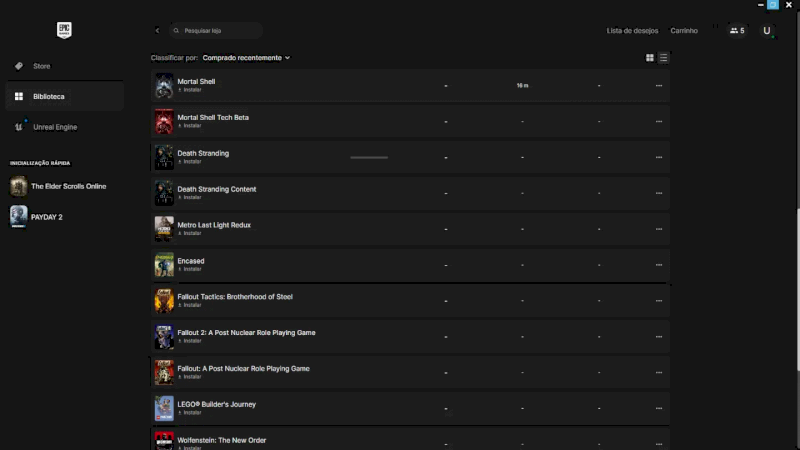Click Instalar under Metro Last Light Redux
800x450 pixels.
[x=190, y=233]
